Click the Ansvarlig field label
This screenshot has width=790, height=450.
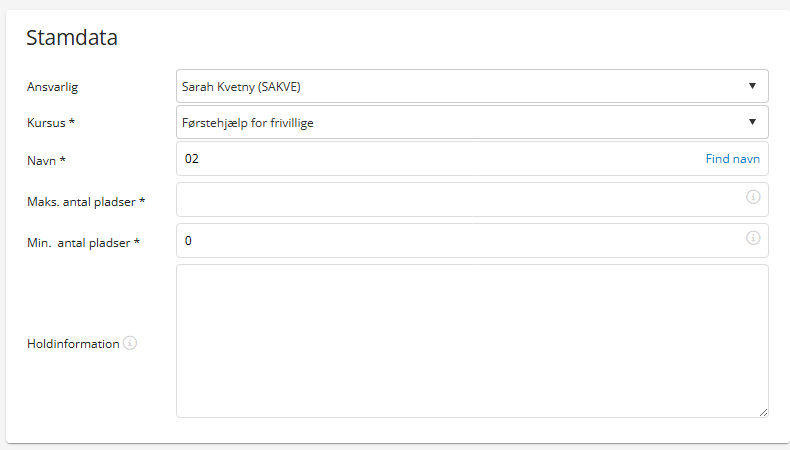click(52, 87)
